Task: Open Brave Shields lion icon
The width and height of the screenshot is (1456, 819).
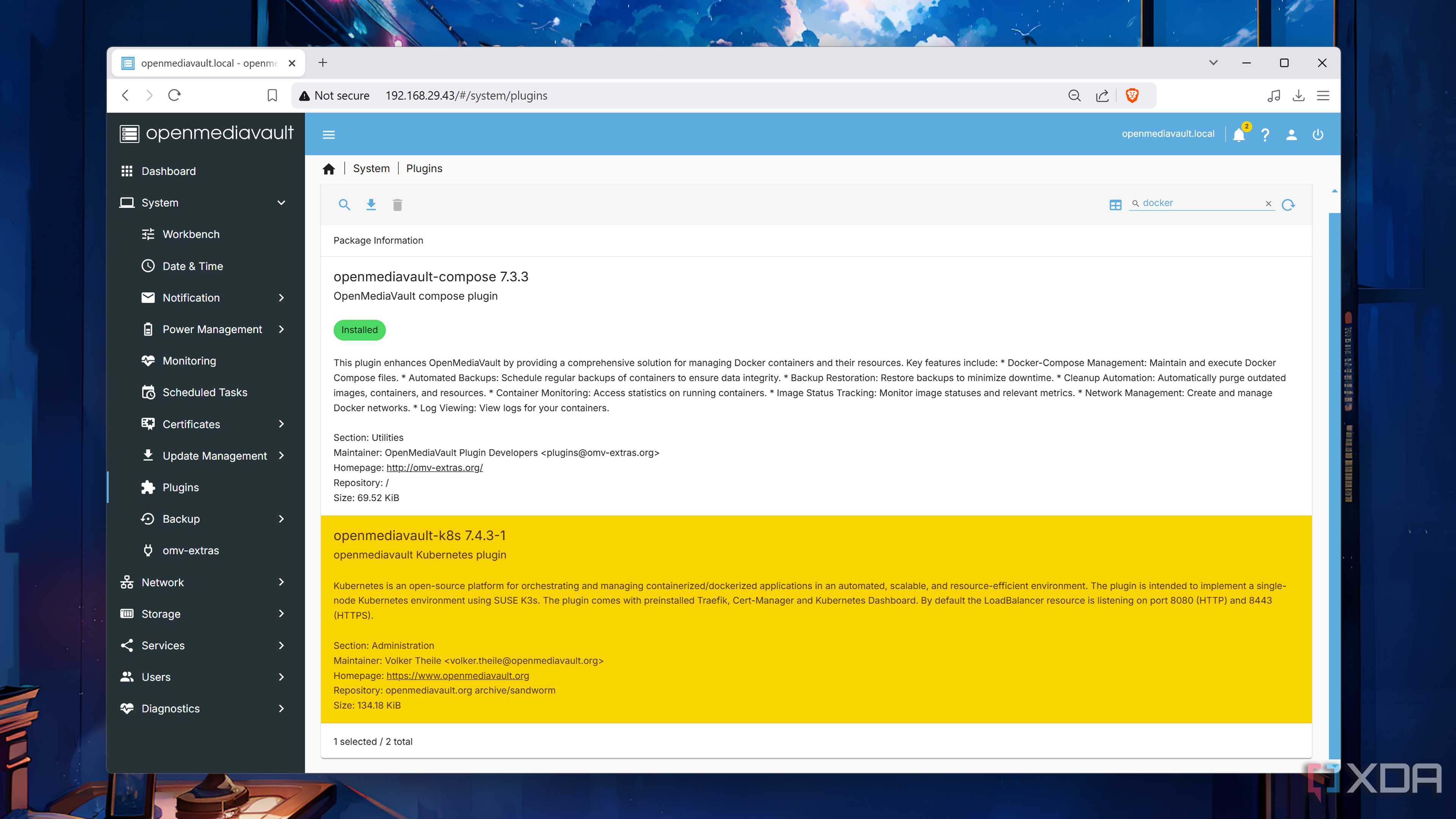Action: click(1132, 96)
